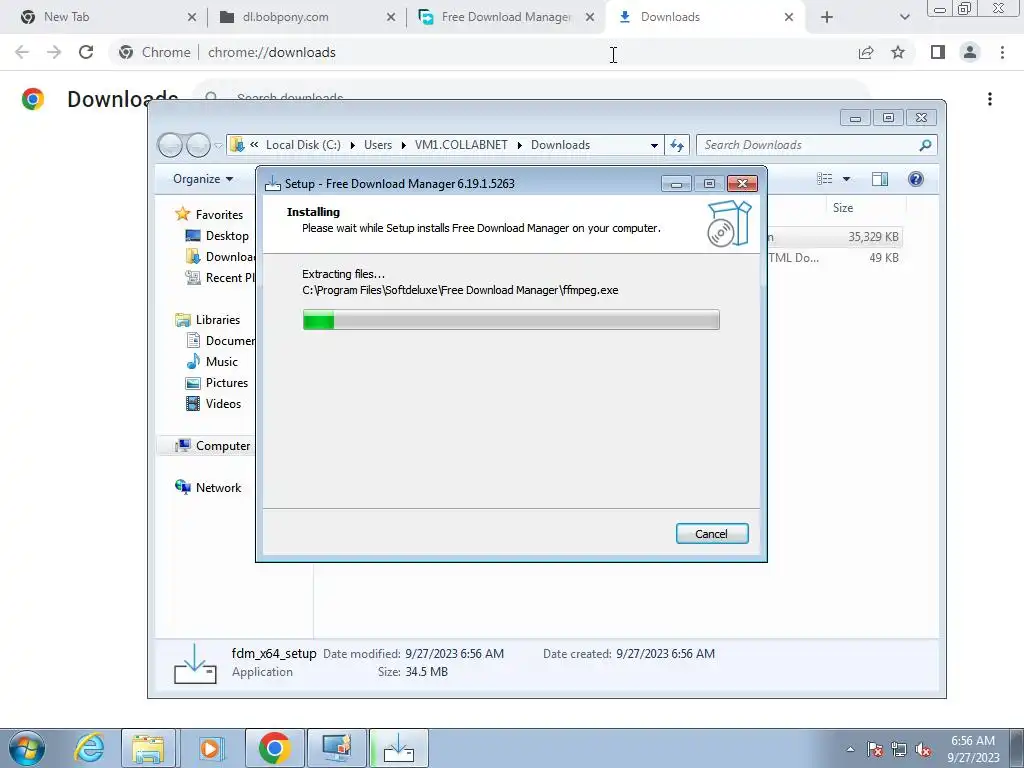Refresh the Explorer Downloads folder

point(677,145)
